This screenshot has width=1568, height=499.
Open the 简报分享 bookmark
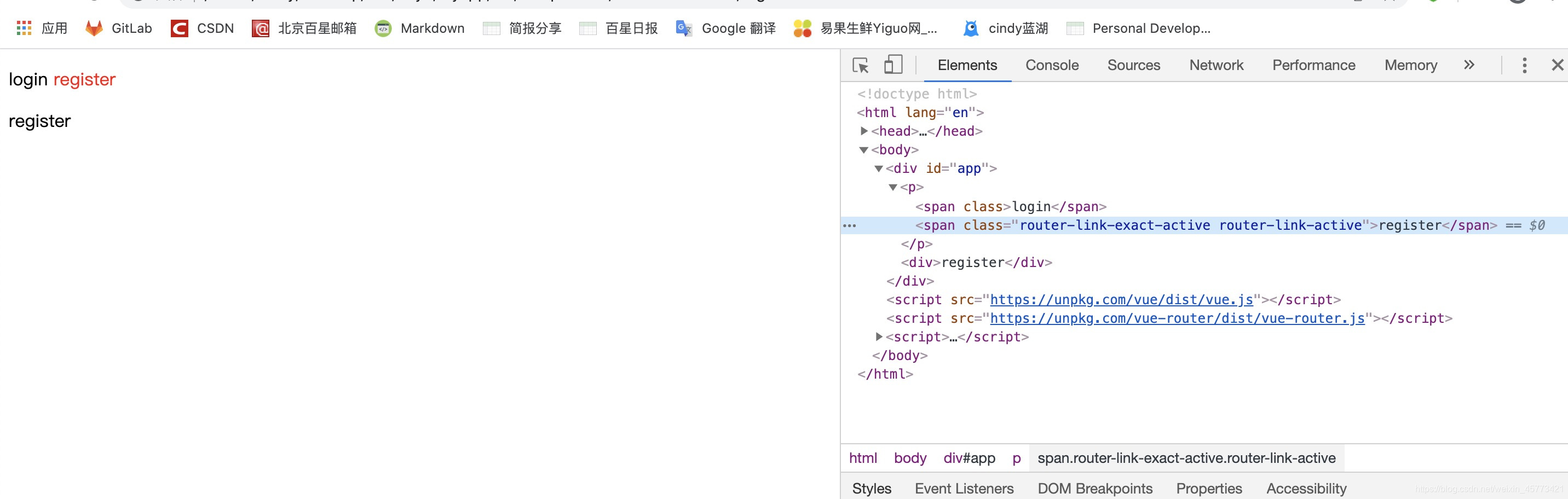click(522, 28)
